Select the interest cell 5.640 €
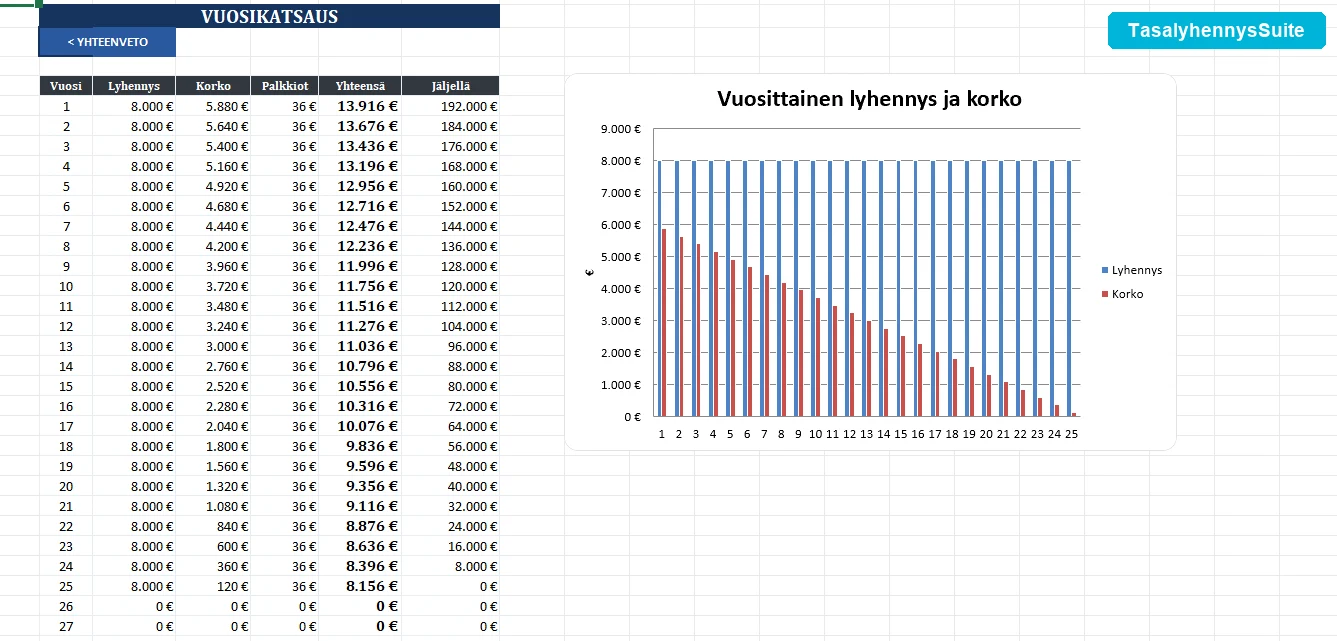1337x641 pixels. (213, 126)
